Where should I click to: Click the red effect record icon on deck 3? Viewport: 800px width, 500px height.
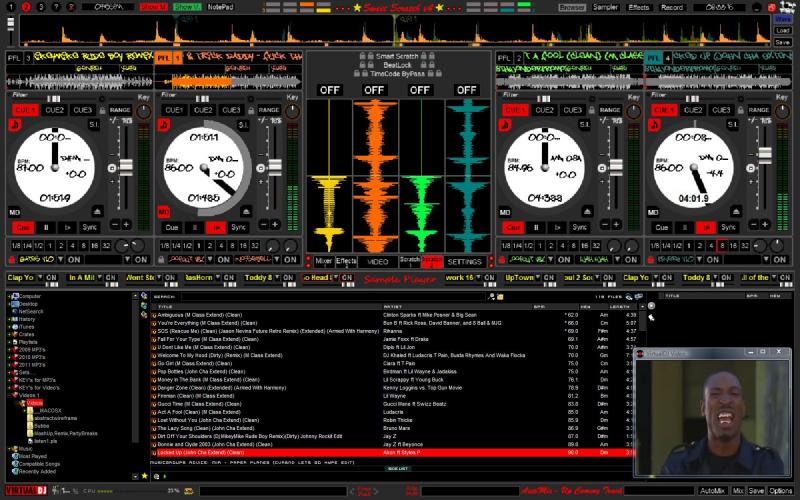coord(12,260)
